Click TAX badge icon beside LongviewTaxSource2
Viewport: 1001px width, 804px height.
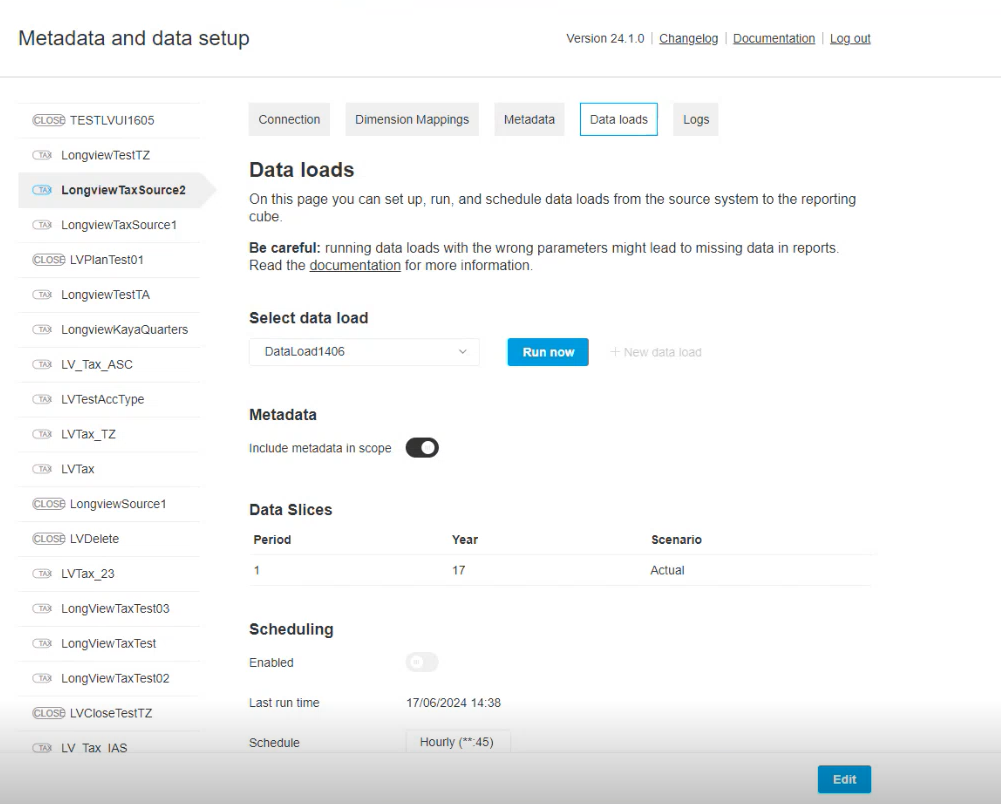(43, 190)
